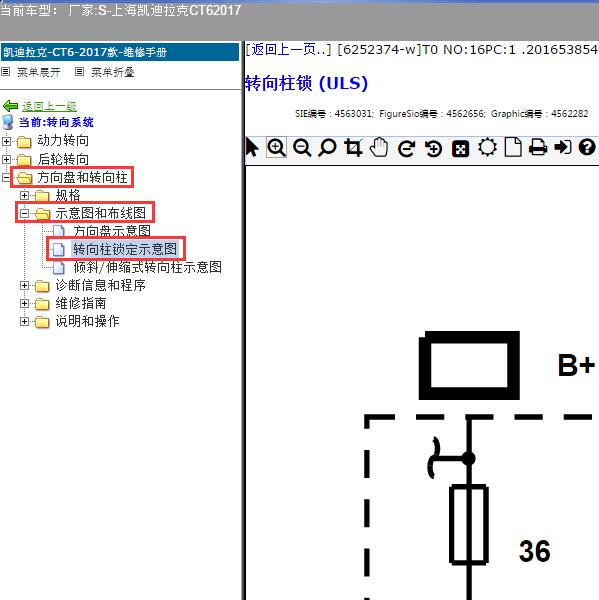Viewport: 599px width, 600px height.
Task: Activate the zoom out magnifier
Action: coord(302,148)
